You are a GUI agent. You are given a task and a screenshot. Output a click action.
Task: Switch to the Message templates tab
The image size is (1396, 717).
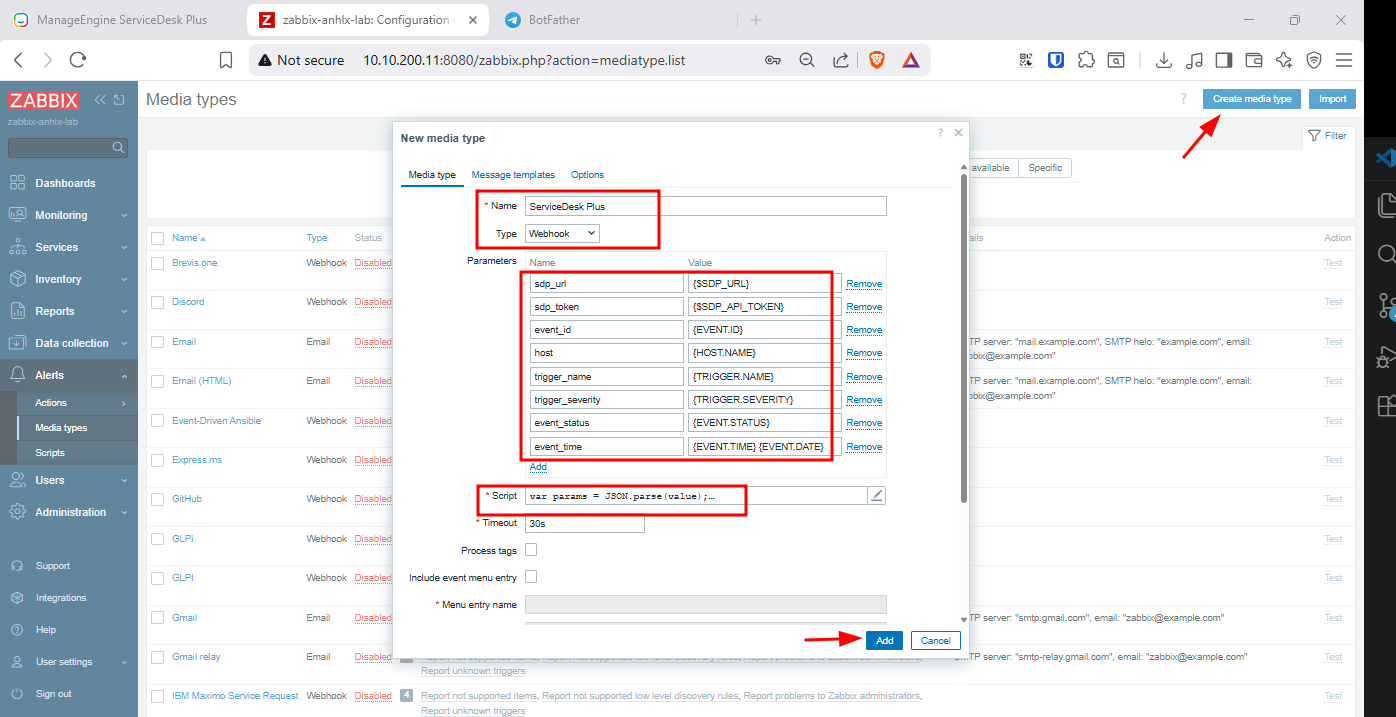[513, 175]
